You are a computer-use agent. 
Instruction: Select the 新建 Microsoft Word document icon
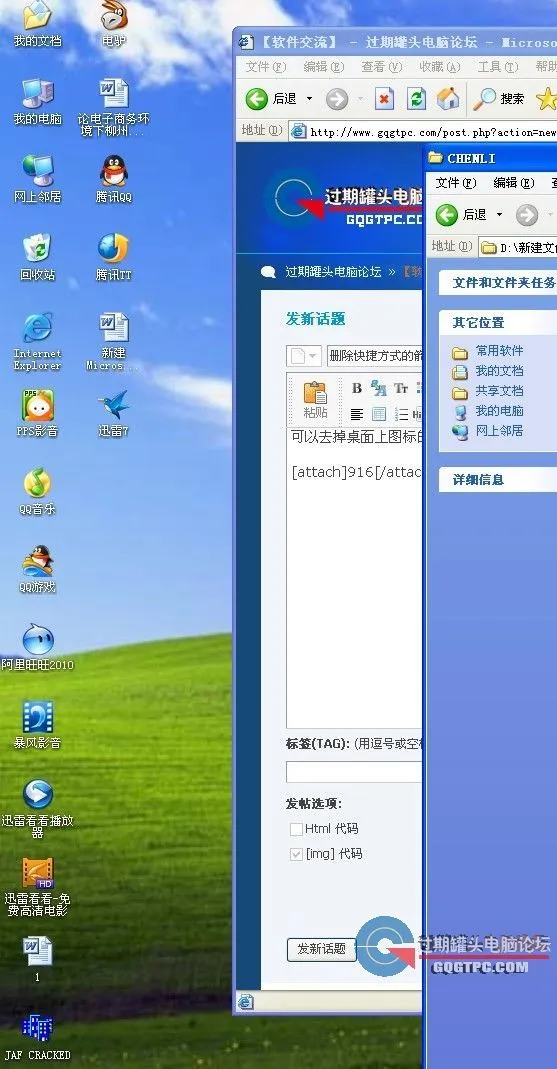click(x=113, y=341)
